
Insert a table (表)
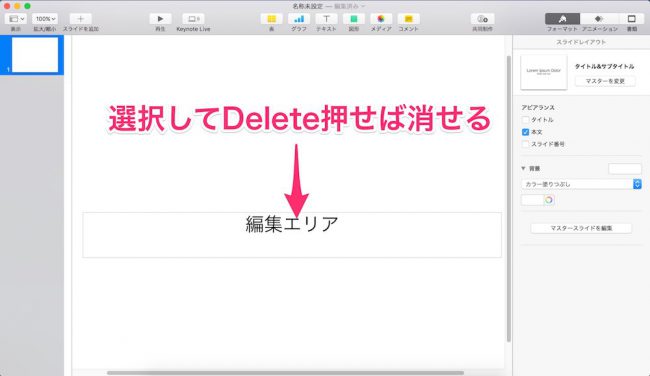[x=272, y=19]
